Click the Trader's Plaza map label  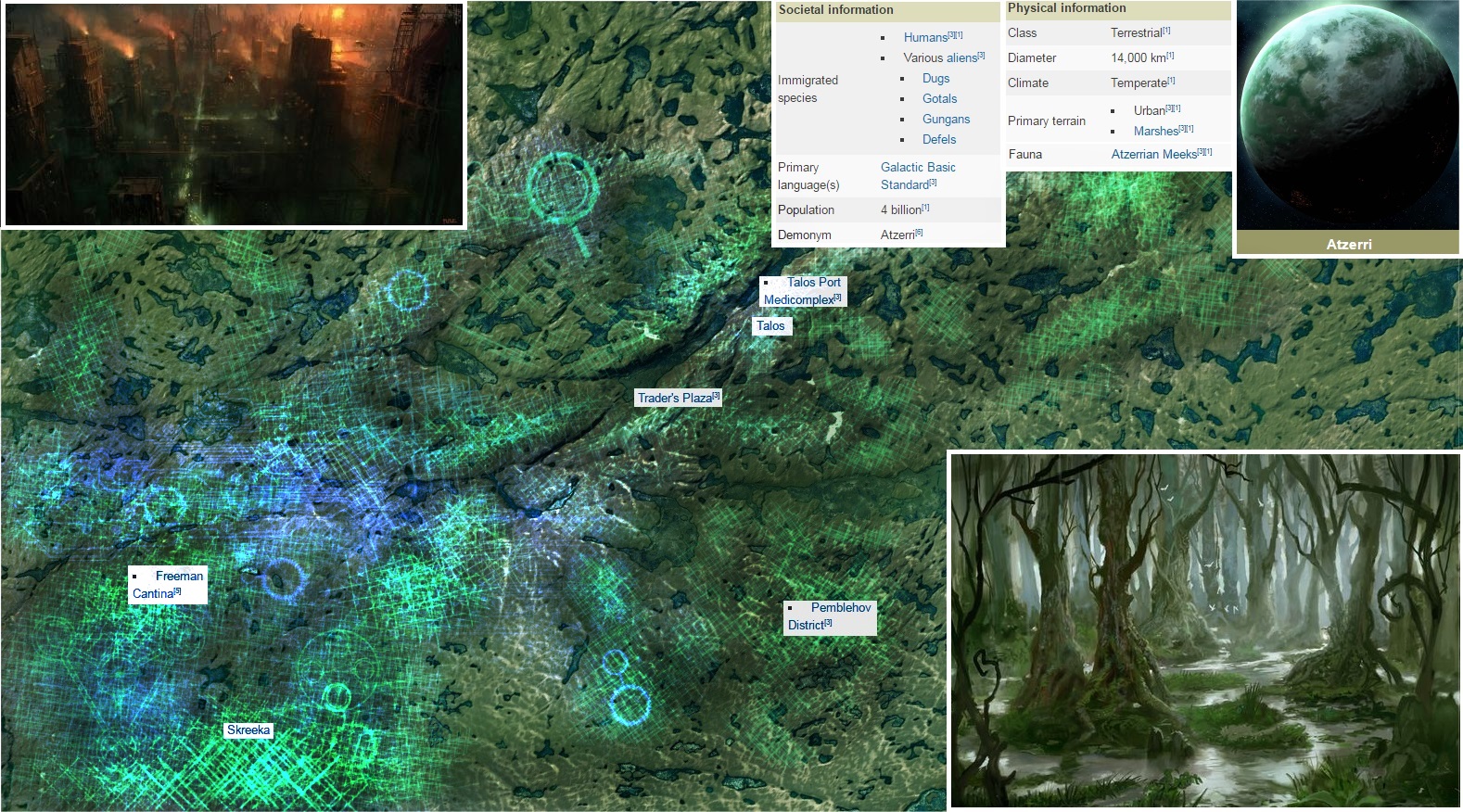(x=675, y=398)
